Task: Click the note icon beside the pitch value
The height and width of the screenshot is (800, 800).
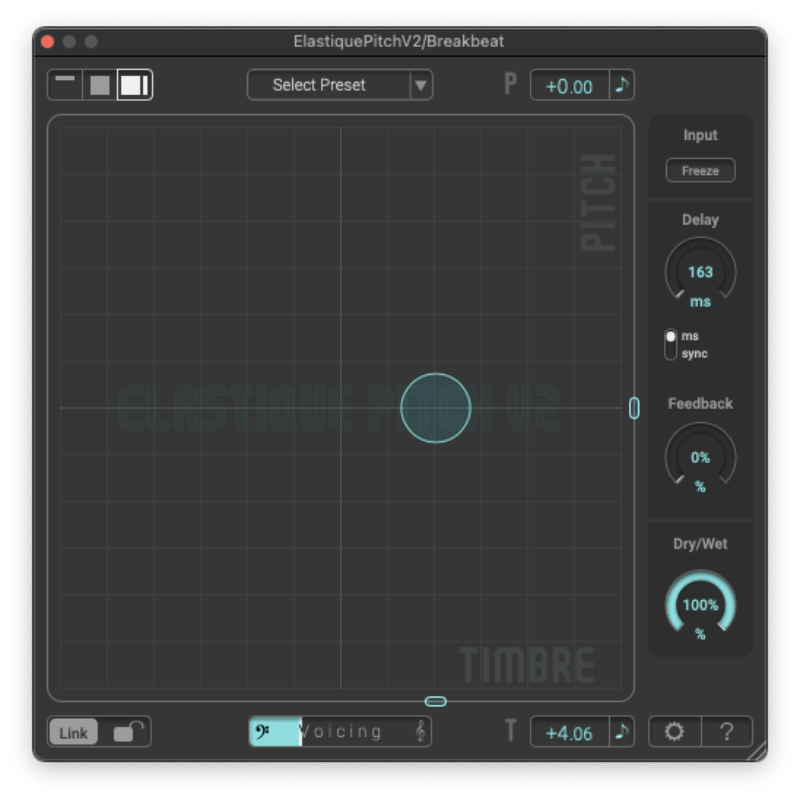Action: (622, 86)
